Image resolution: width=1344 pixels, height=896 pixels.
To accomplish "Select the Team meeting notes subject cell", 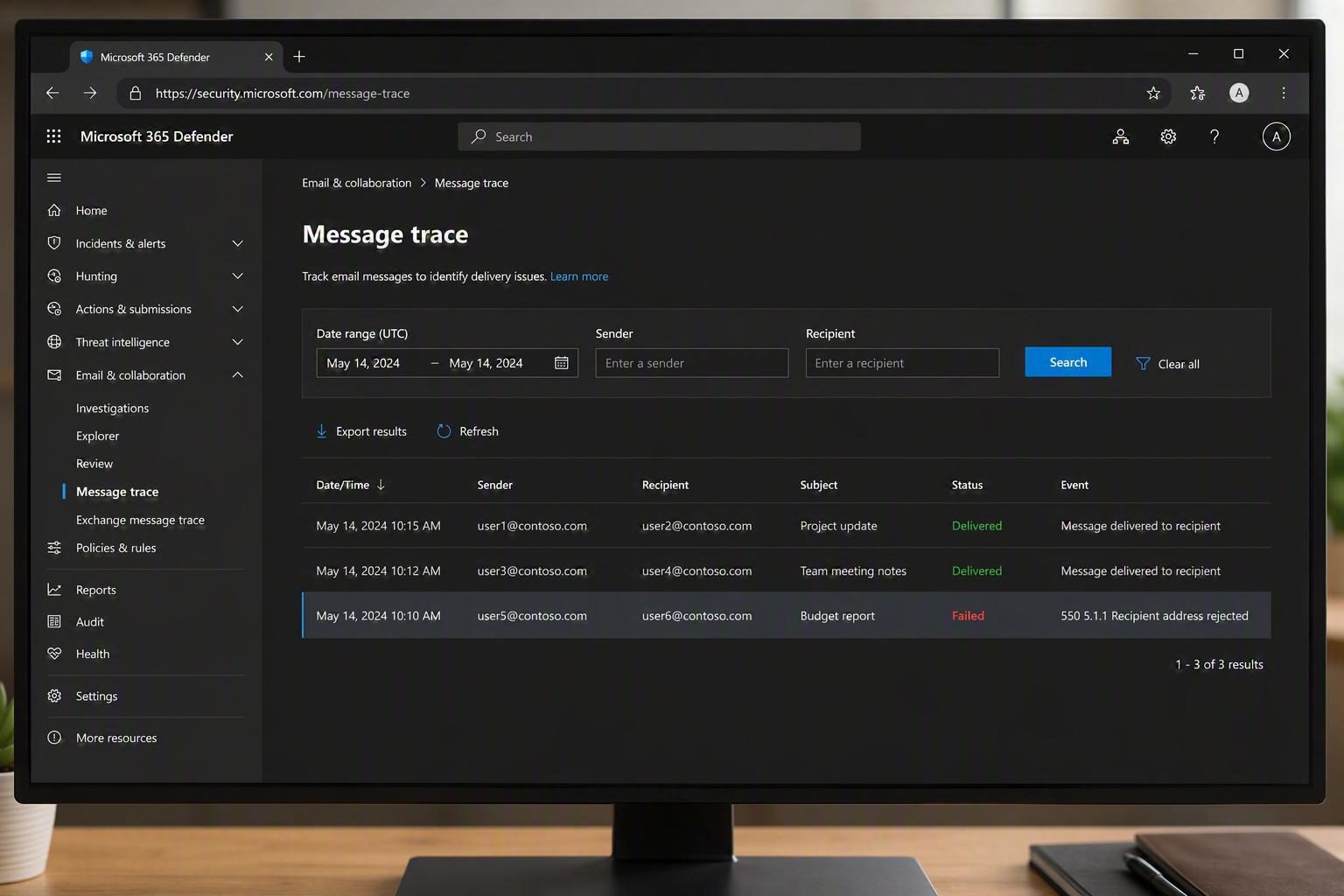I will click(x=853, y=570).
